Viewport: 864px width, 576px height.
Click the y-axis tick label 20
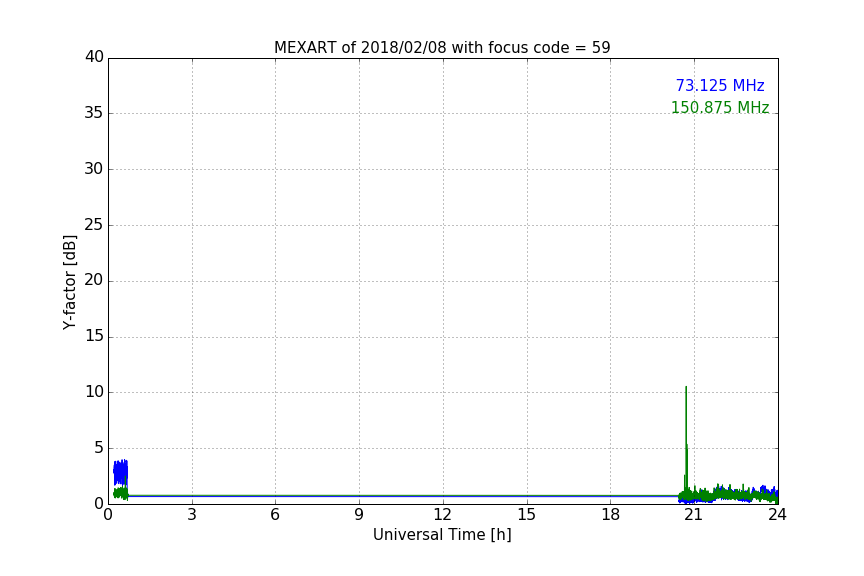(94, 280)
